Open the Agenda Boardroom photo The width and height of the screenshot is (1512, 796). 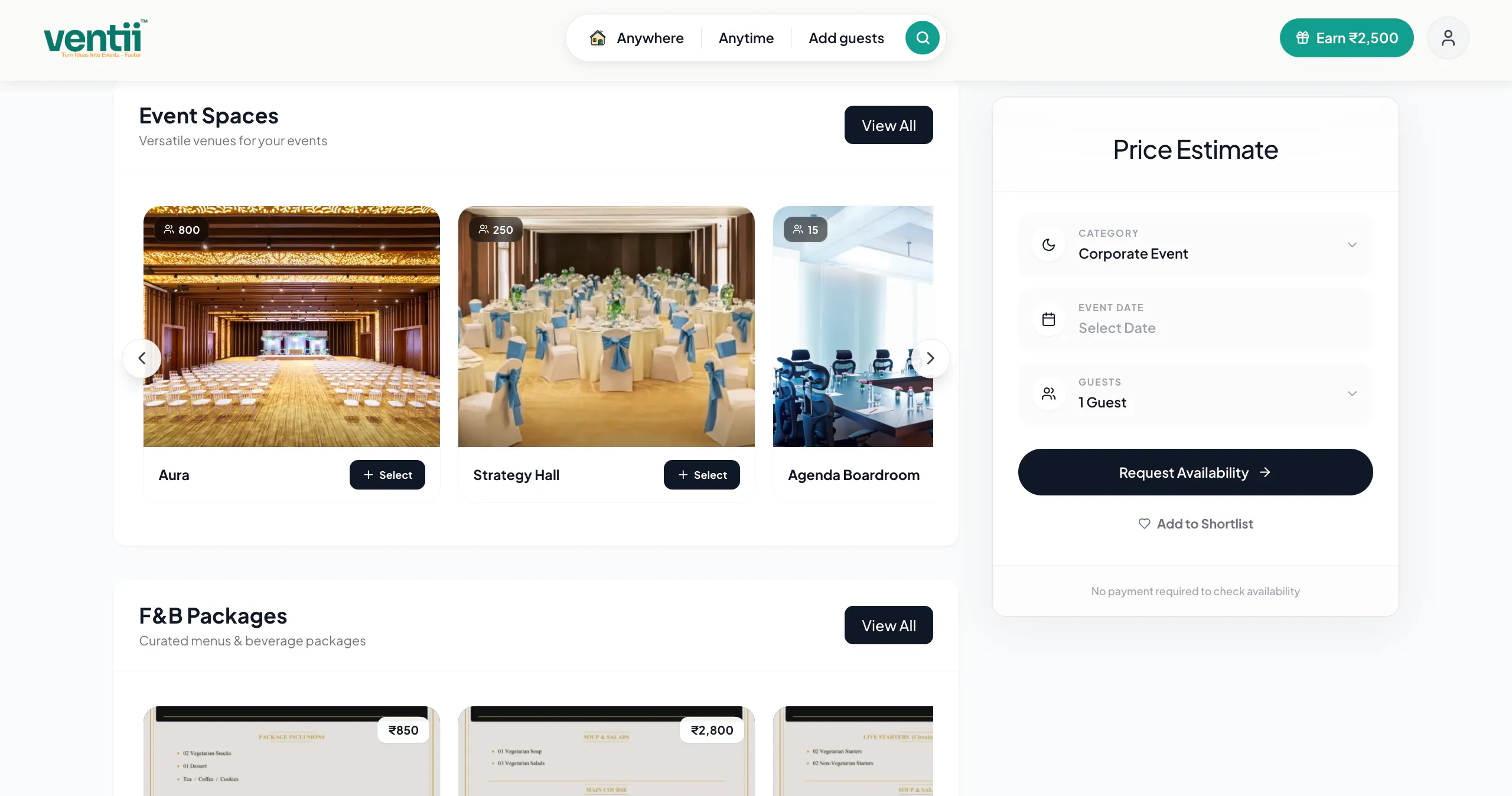853,327
